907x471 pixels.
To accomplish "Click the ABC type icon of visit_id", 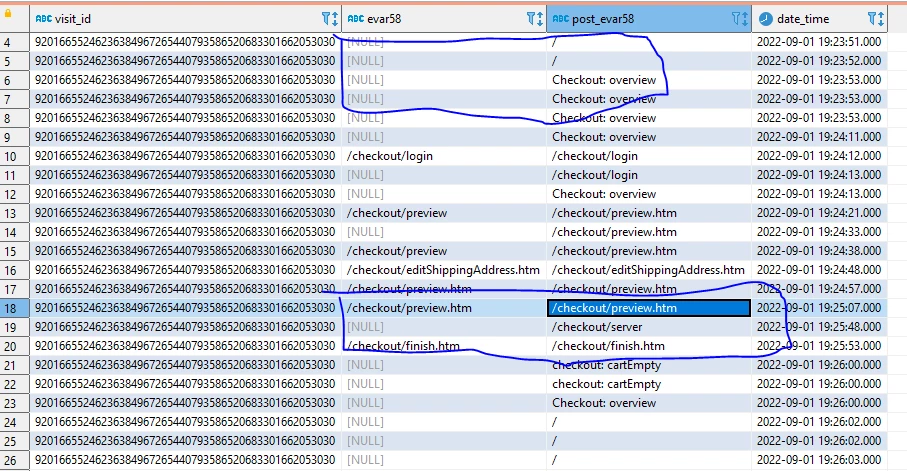I will tap(43, 19).
